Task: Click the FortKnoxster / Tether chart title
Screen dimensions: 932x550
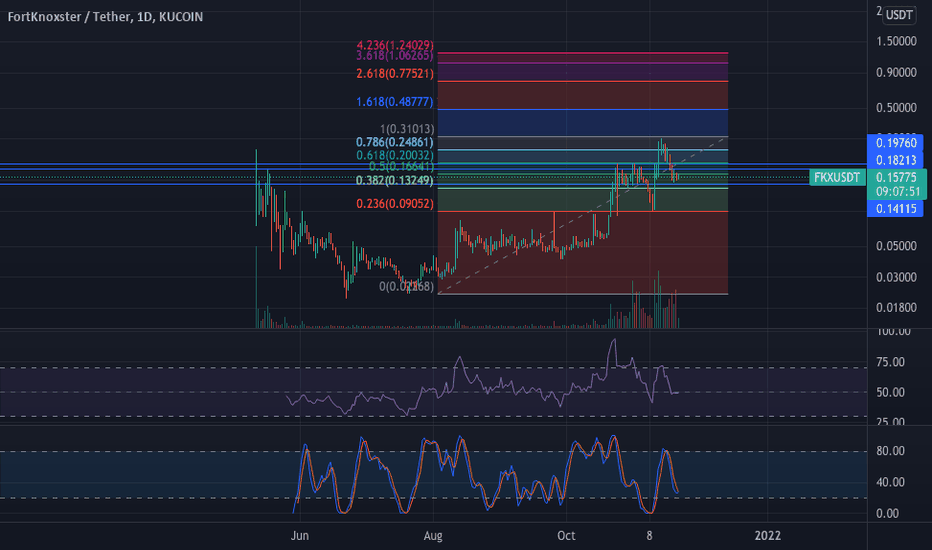Action: (x=105, y=17)
